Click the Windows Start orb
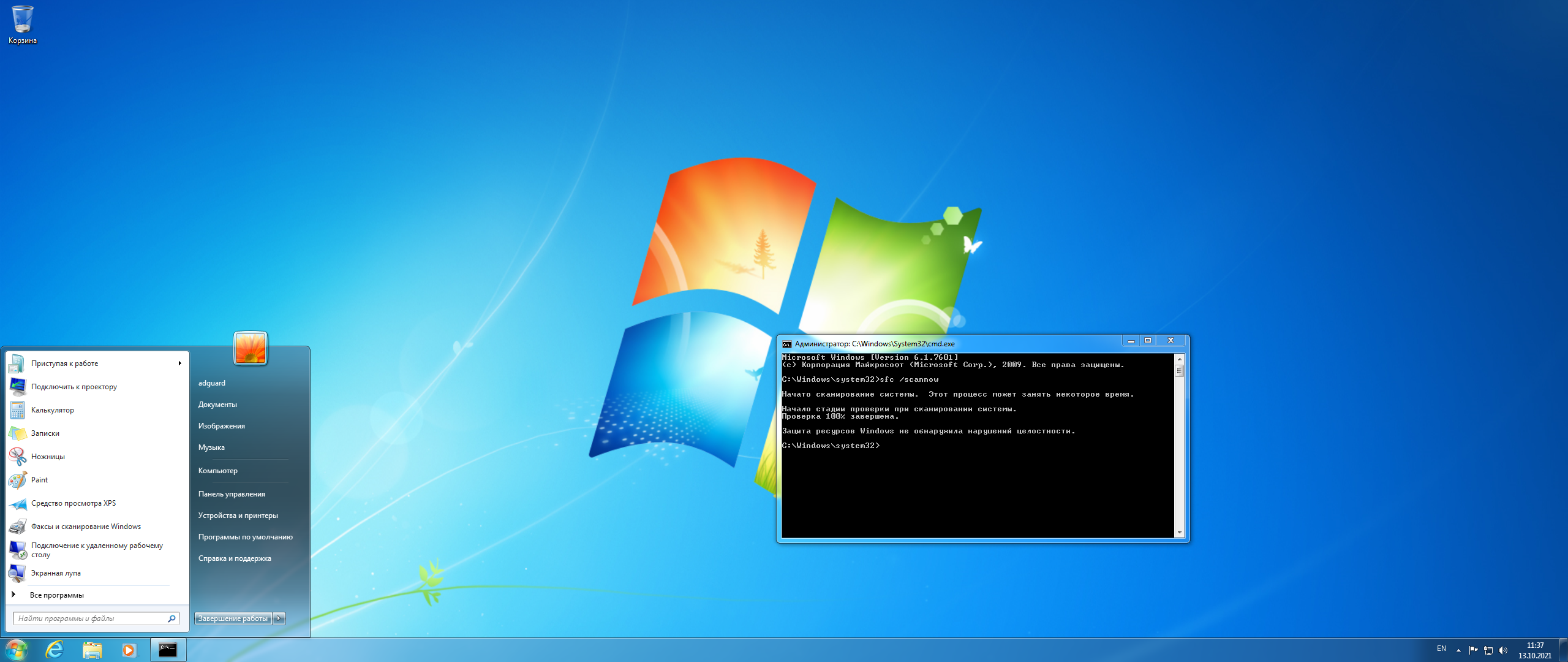The height and width of the screenshot is (662, 1568). point(16,650)
